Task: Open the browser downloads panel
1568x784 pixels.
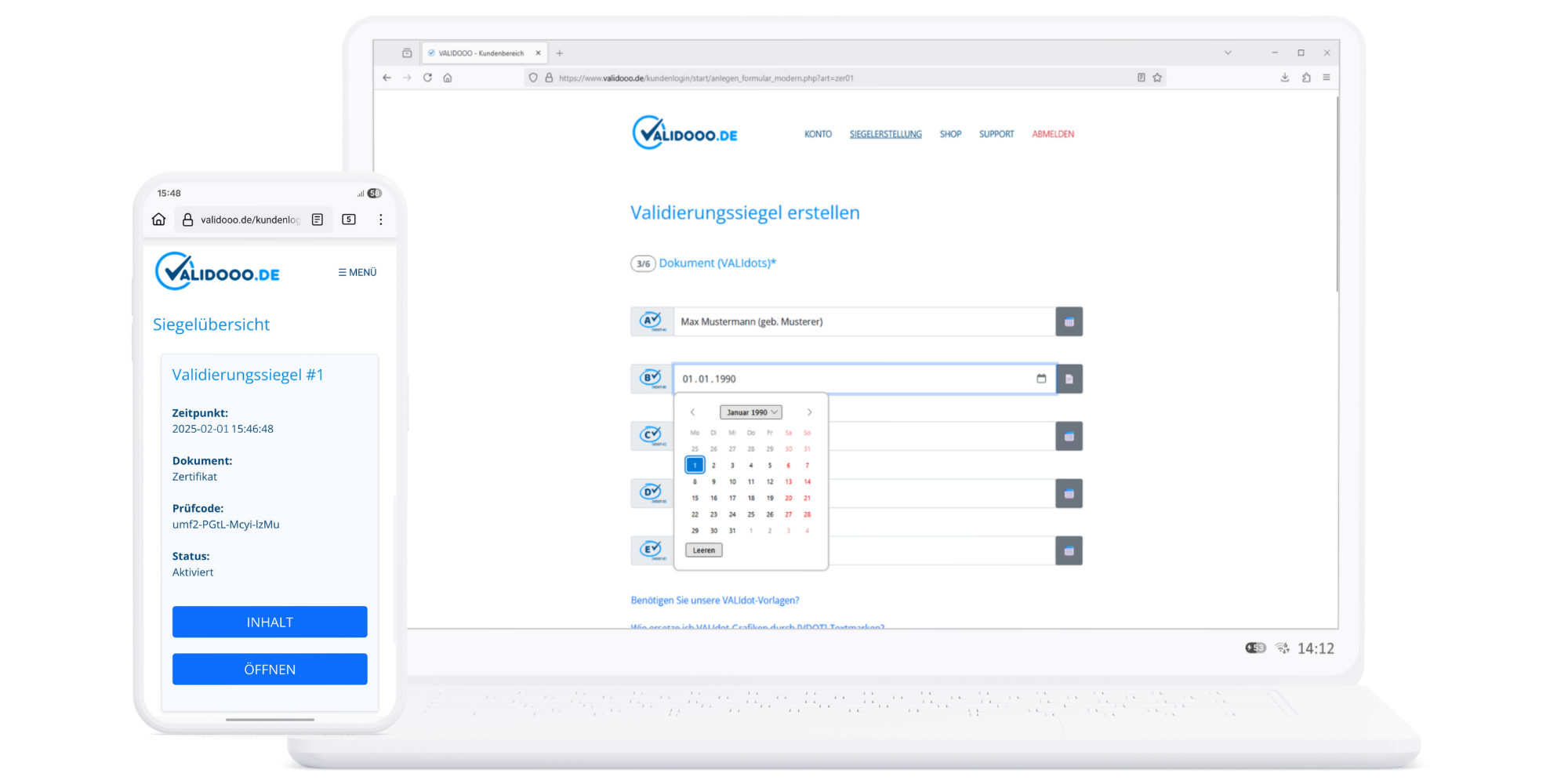Action: (x=1284, y=77)
